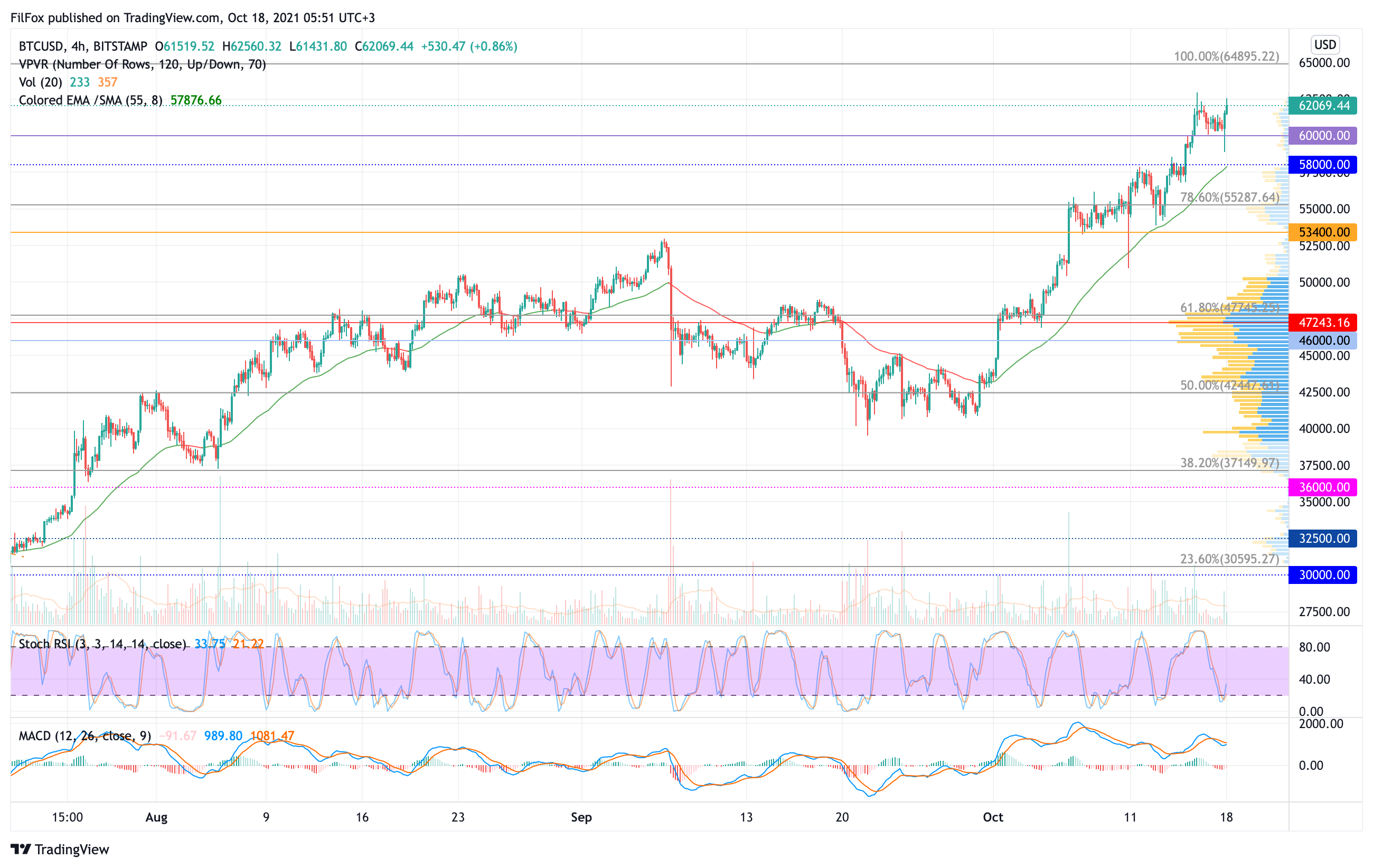
Task: Click the 38.20%(37149.97) Fibonacci label
Action: click(x=1229, y=463)
